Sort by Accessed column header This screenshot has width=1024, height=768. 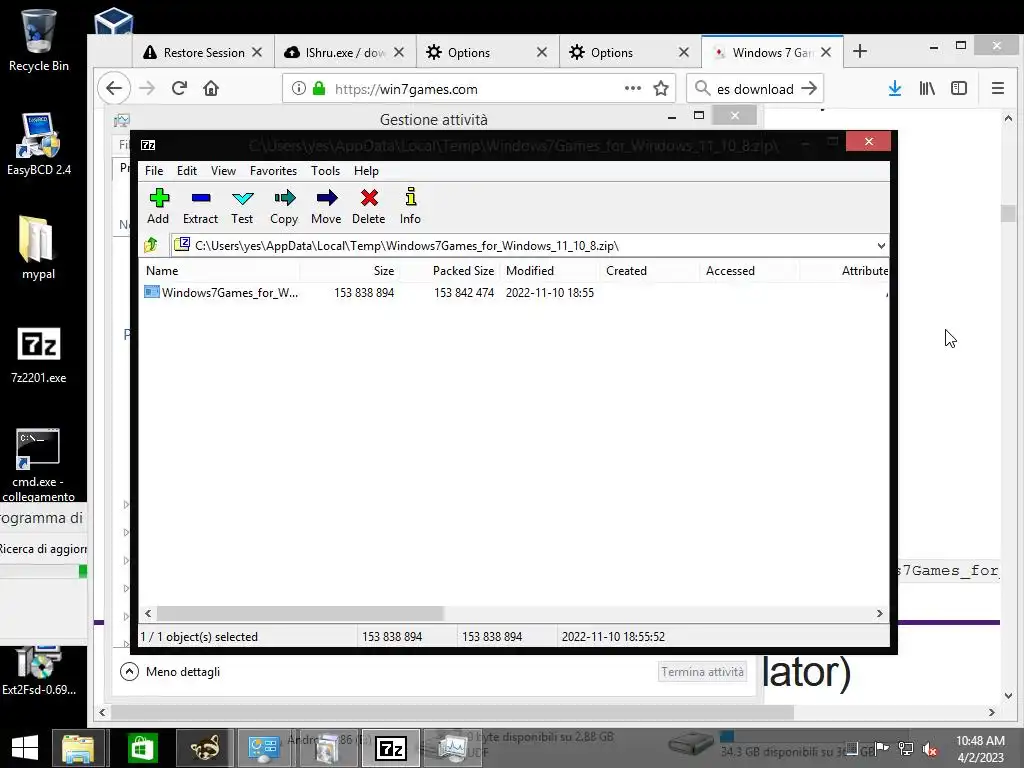750,270
